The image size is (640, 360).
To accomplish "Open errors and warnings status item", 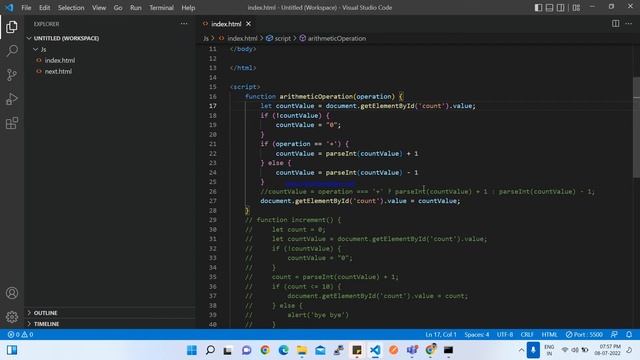I will [x=20, y=334].
